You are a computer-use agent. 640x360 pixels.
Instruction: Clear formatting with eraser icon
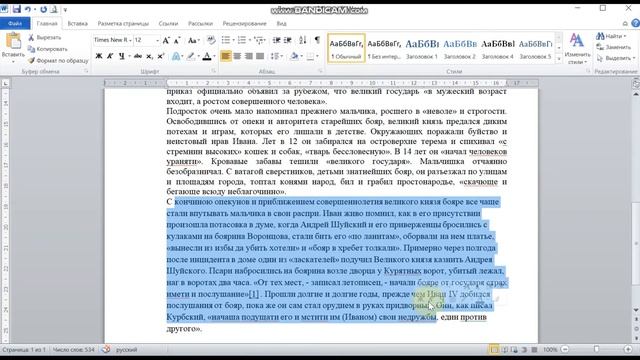[x=211, y=40]
